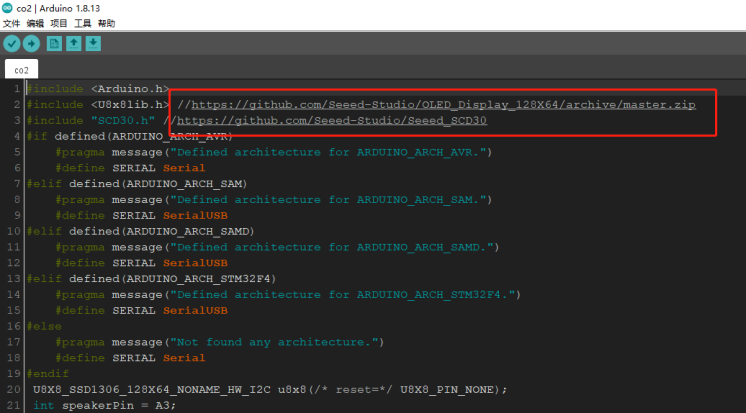Click the Open sketch up-arrow icon

(74, 44)
